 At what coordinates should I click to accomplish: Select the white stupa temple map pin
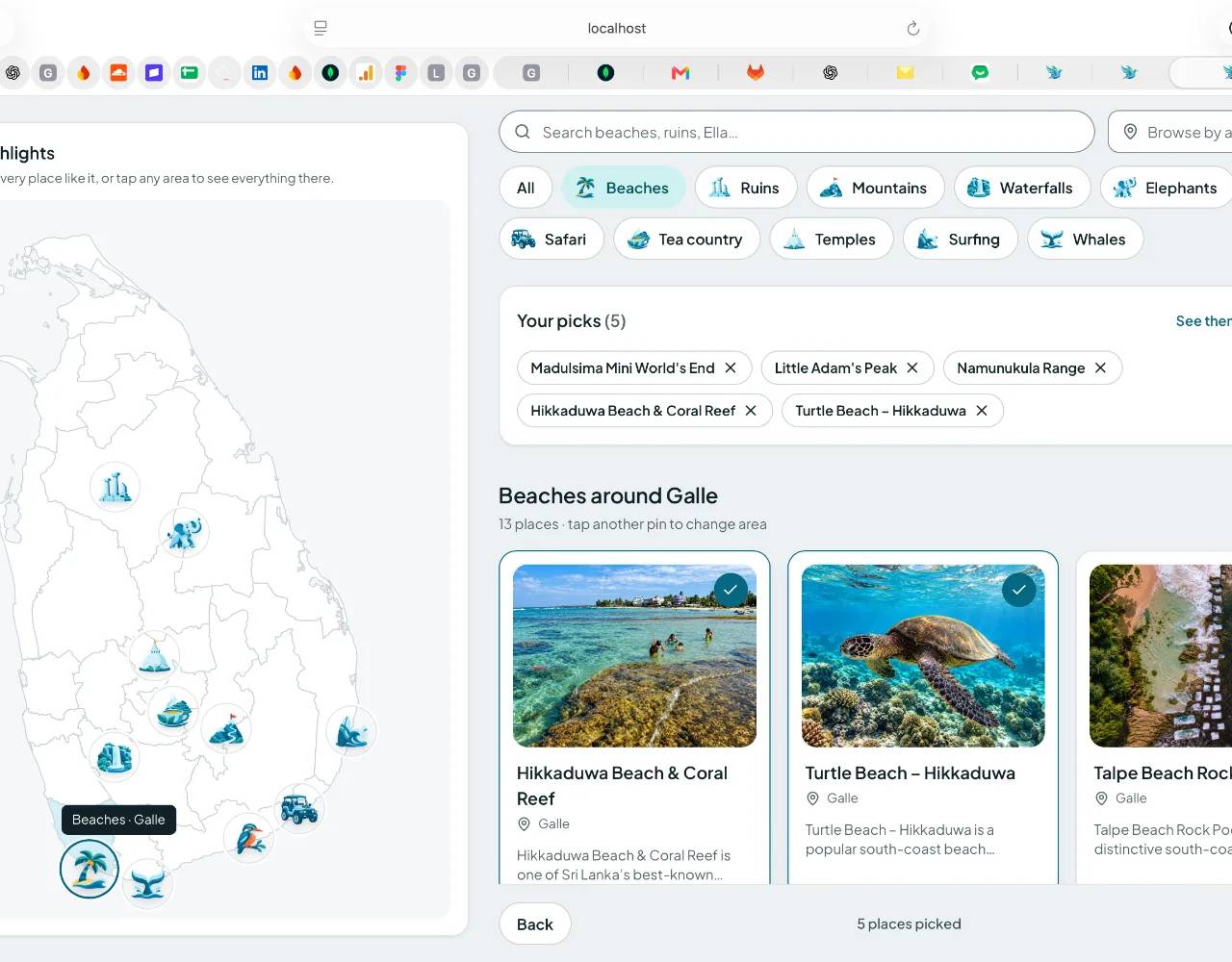pos(155,656)
